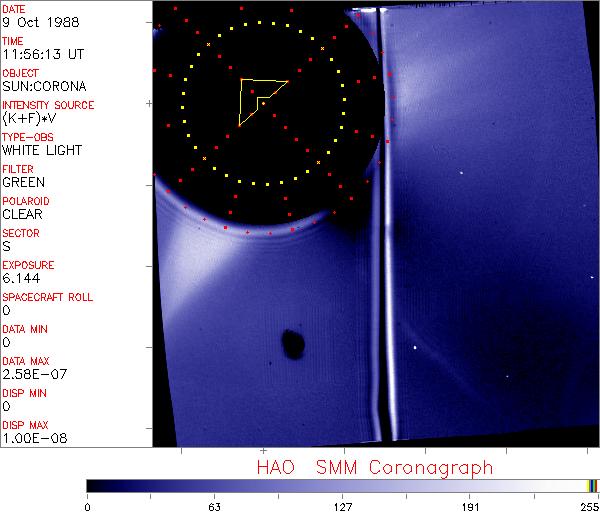
Task: Click the dark blob on the coronagraph image
Action: 294,344
